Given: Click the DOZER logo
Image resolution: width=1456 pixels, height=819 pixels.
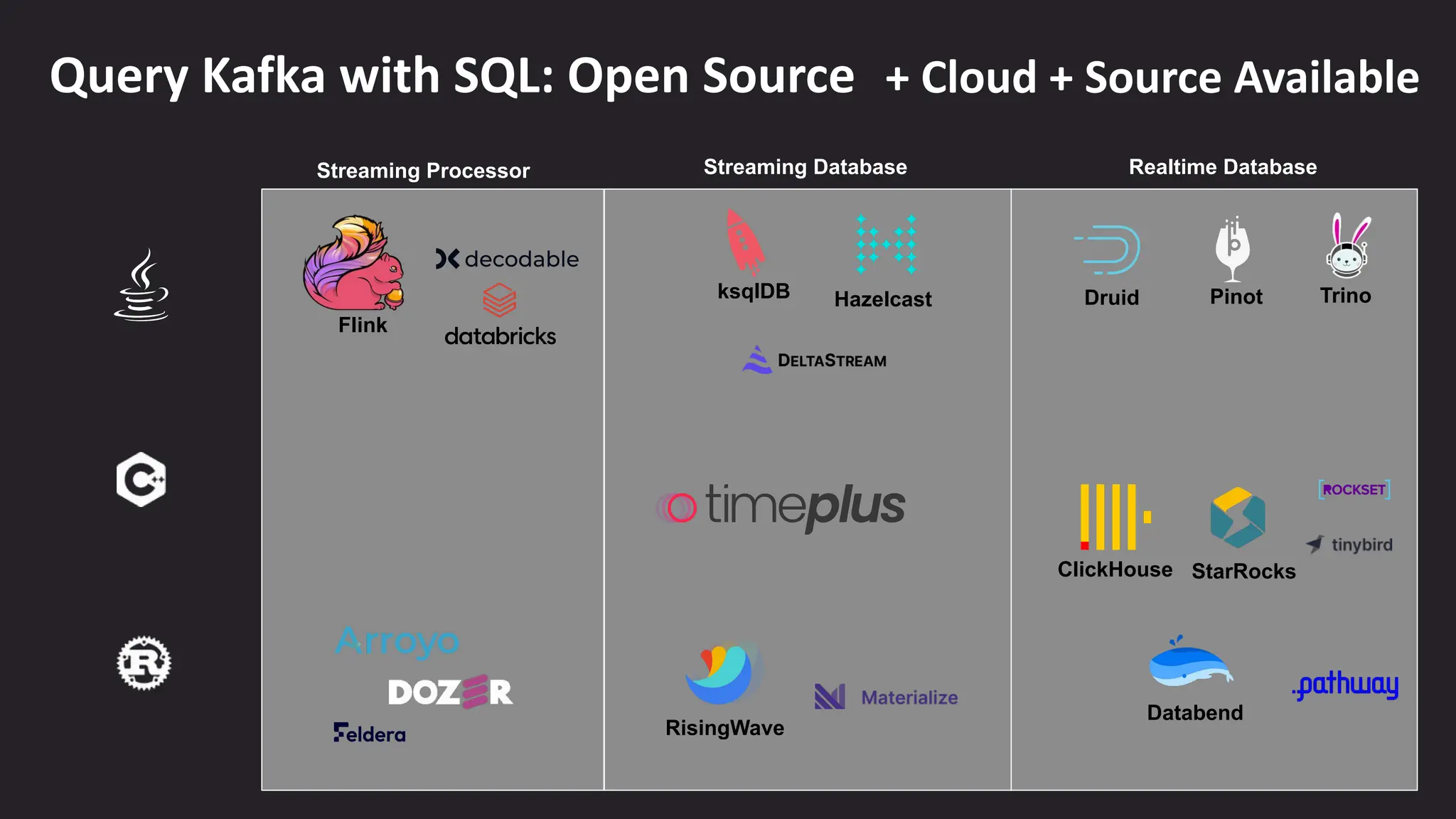Looking at the screenshot, I should point(450,692).
